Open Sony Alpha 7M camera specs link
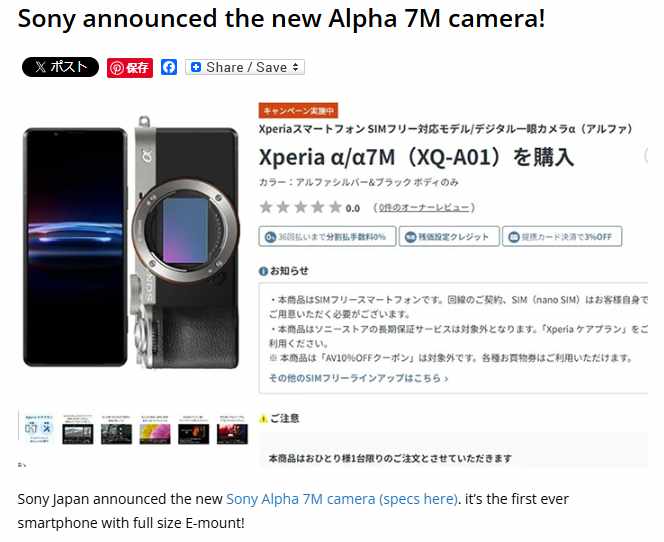The height and width of the screenshot is (542, 664). point(342,499)
